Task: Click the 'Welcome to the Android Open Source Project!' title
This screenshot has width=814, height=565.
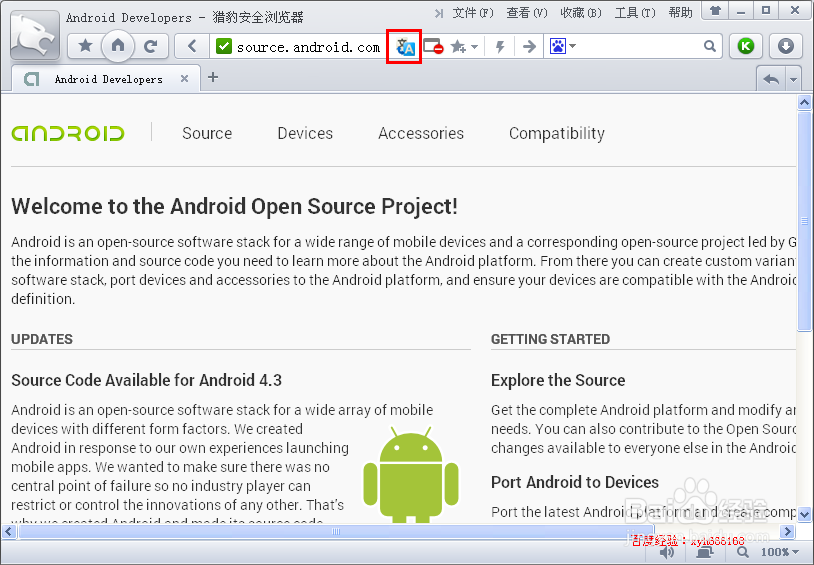Action: [x=235, y=207]
